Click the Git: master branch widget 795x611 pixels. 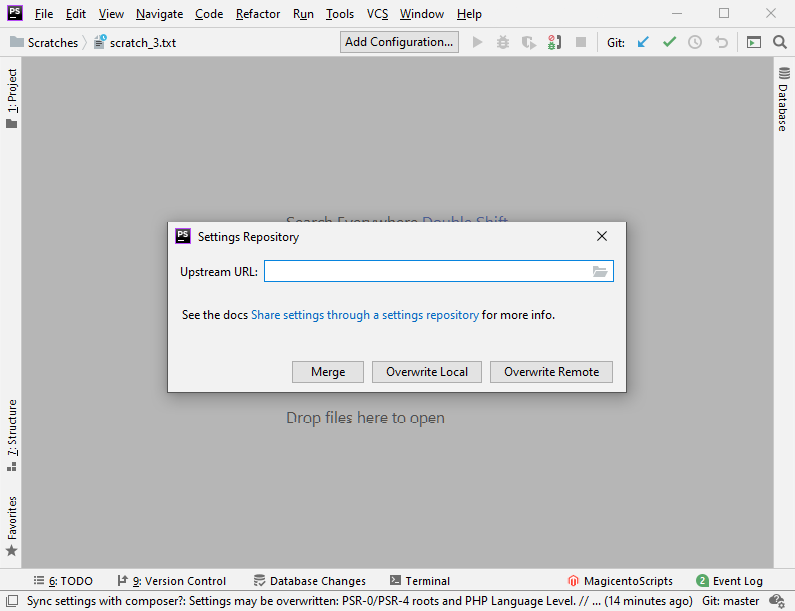coord(730,601)
